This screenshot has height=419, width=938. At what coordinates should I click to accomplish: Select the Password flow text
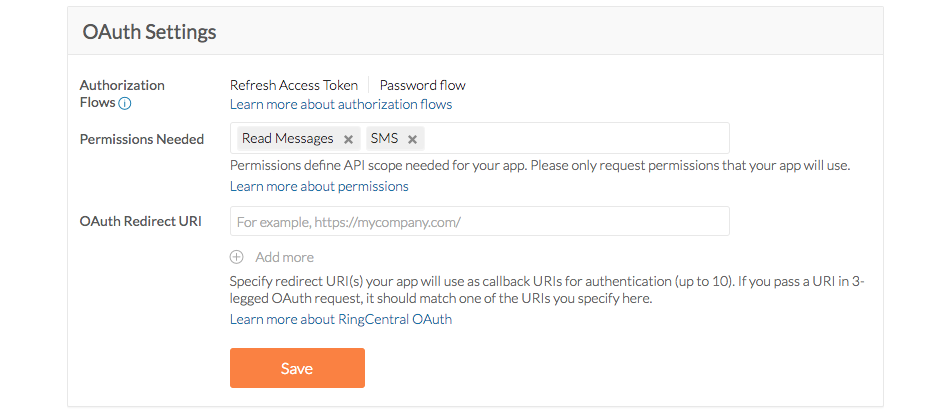click(x=422, y=85)
